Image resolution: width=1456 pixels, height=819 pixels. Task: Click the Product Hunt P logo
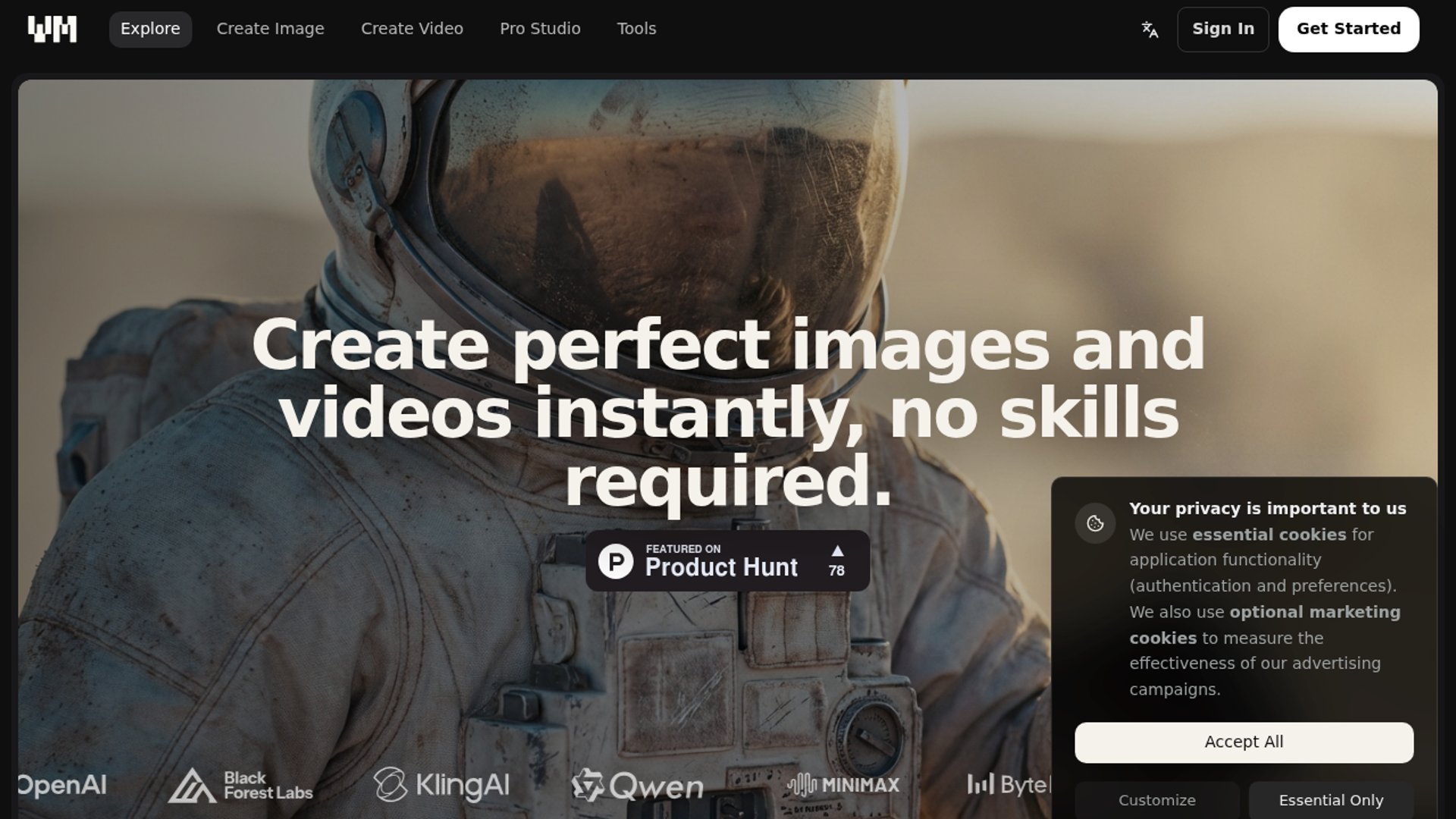point(616,562)
